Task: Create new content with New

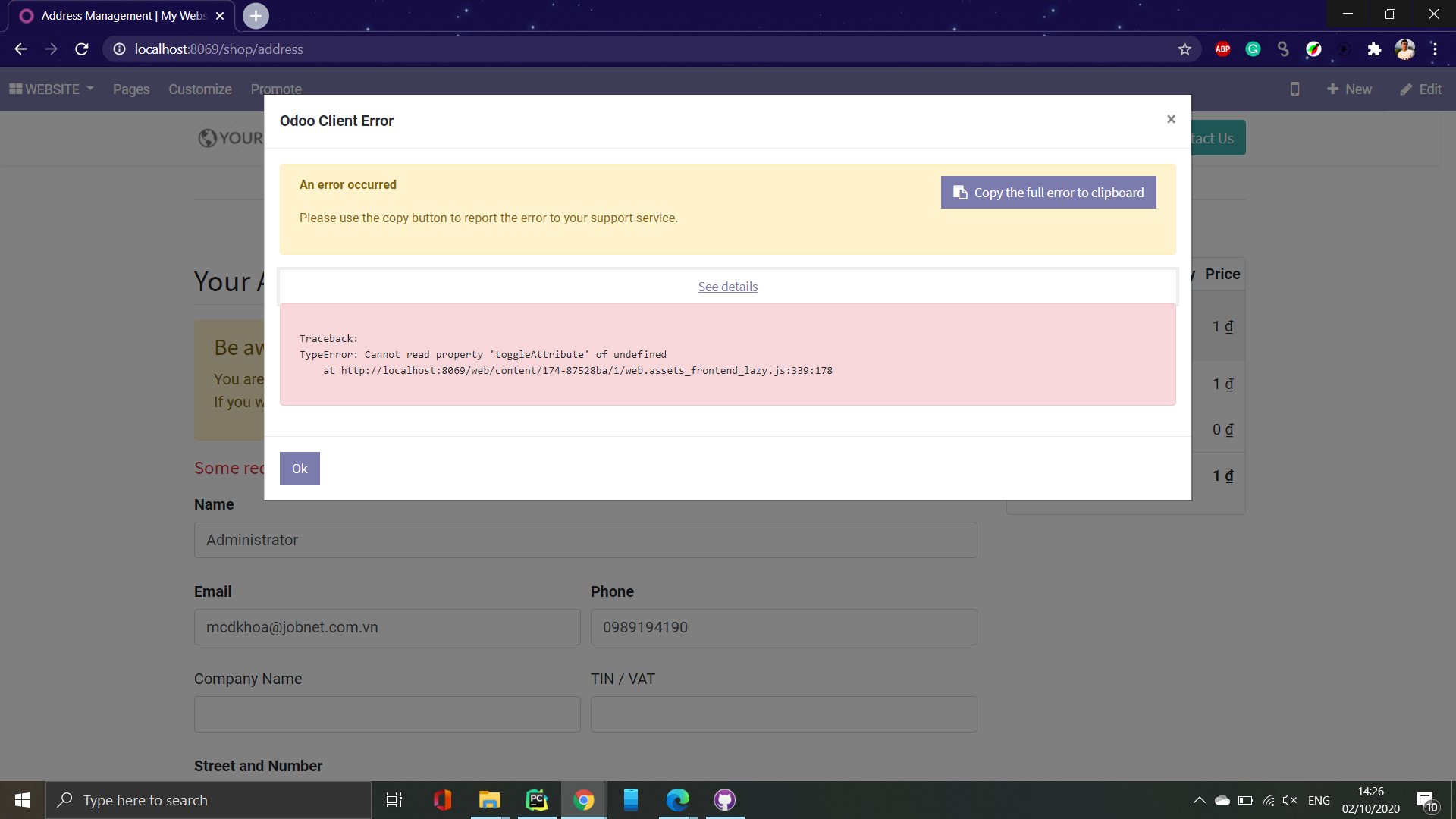Action: (1349, 89)
